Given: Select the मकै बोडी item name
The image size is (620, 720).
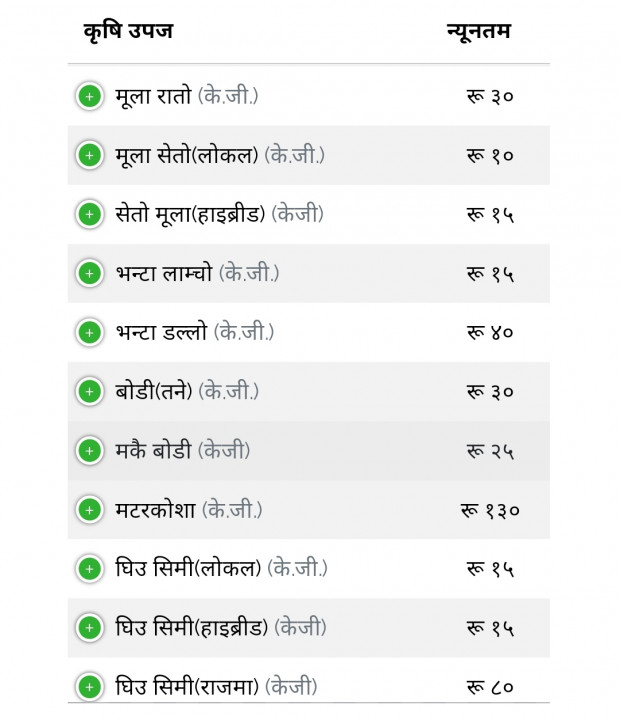Looking at the screenshot, I should point(153,450).
